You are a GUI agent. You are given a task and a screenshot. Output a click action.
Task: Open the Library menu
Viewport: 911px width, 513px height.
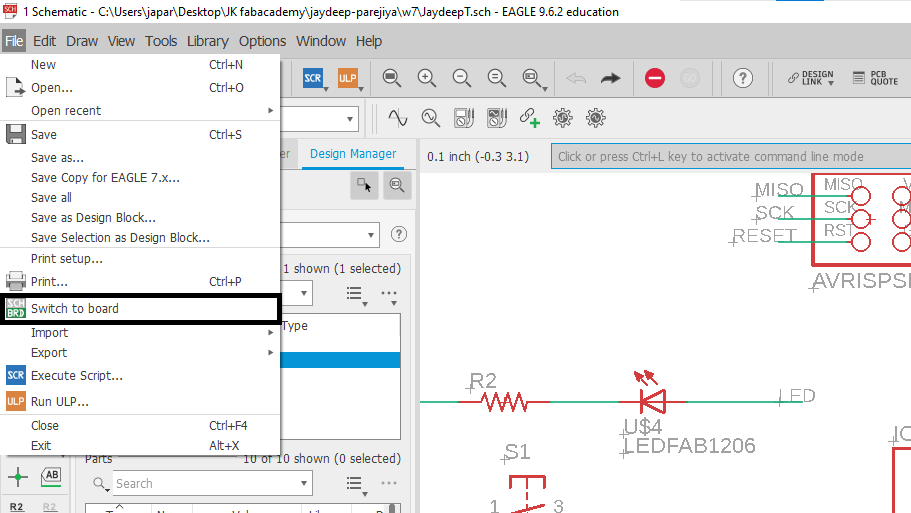[x=207, y=41]
